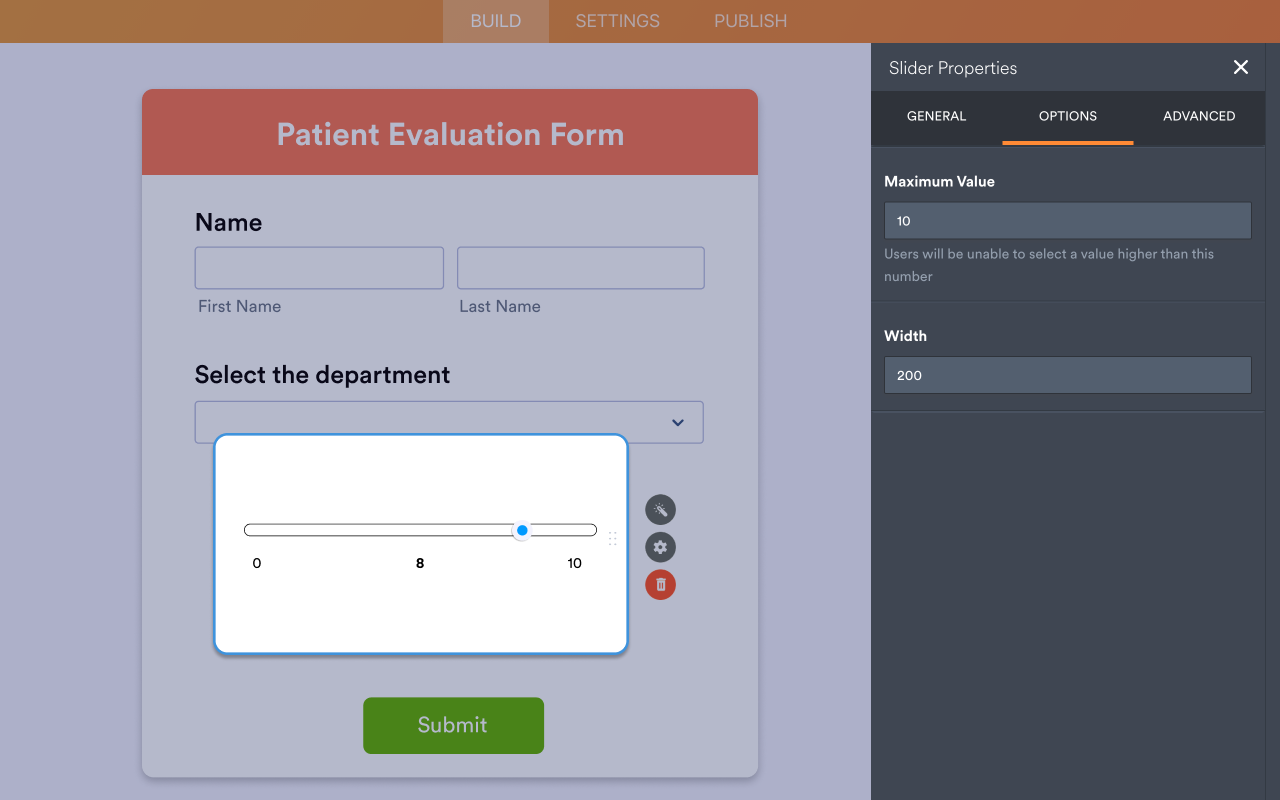Go to the PUBLISH section
Image resolution: width=1280 pixels, height=800 pixels.
tap(750, 20)
